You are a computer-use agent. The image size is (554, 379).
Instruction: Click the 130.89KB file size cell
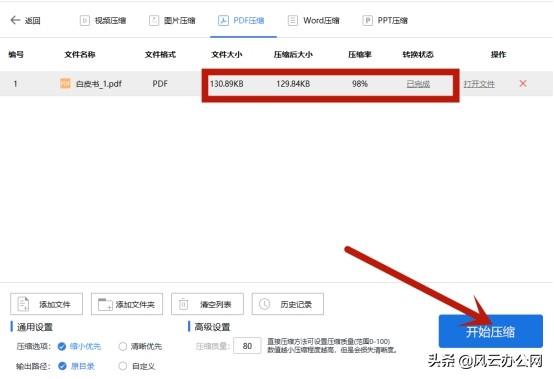point(226,84)
